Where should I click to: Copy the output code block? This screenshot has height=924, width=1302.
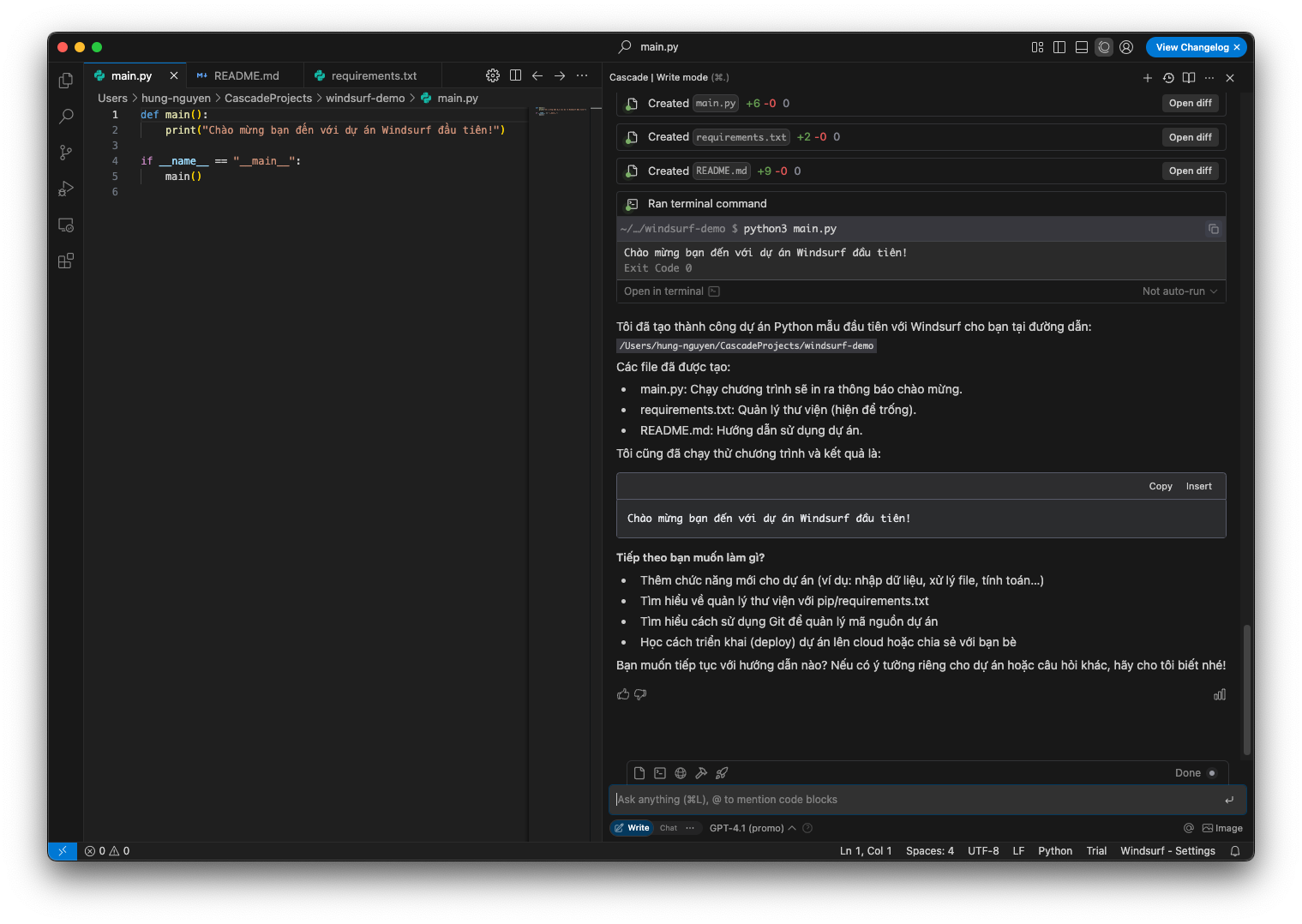point(1161,486)
